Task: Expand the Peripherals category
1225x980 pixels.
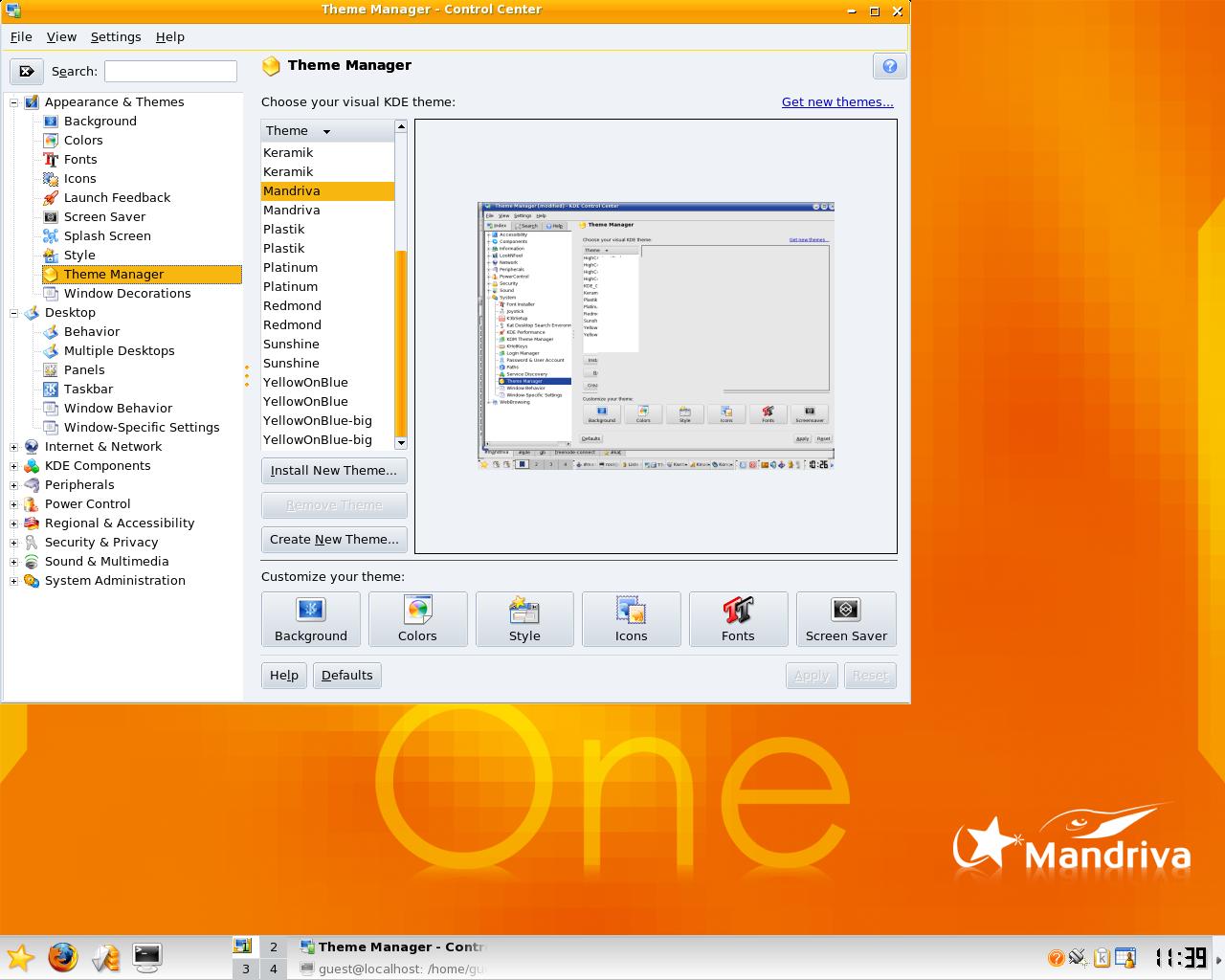Action: [14, 485]
